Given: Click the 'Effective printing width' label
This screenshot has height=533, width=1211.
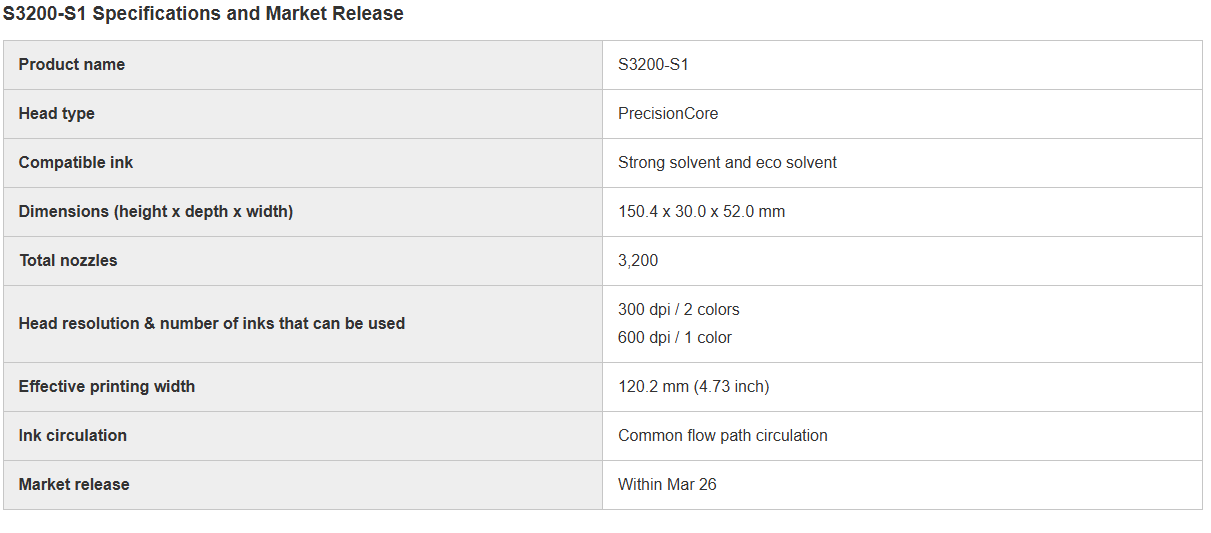Looking at the screenshot, I should pos(107,387).
